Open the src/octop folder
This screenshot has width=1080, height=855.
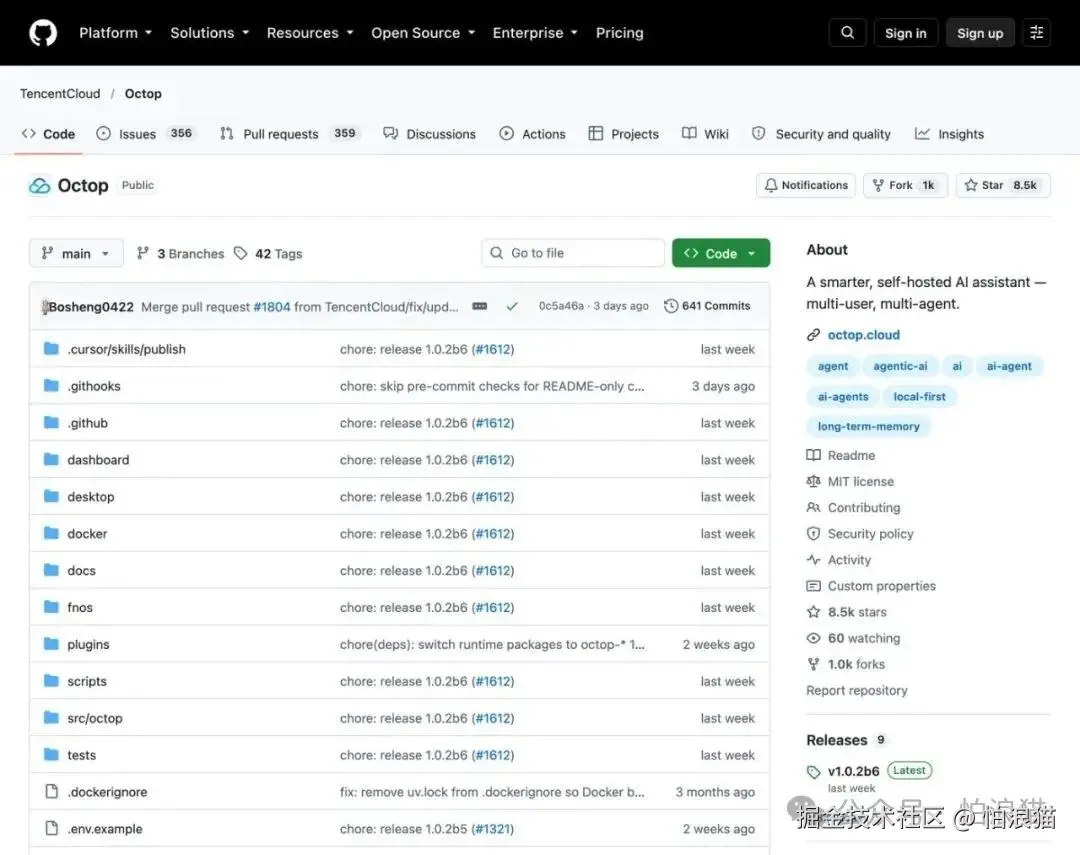pyautogui.click(x=95, y=718)
